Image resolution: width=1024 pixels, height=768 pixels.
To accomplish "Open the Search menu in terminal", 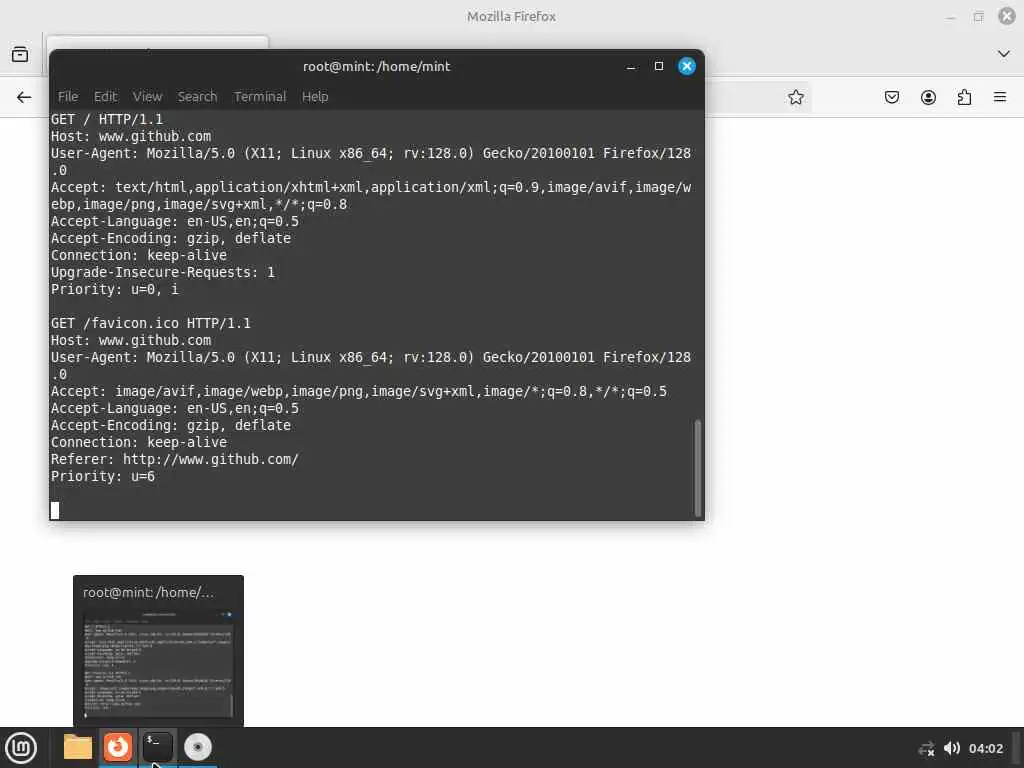I will click(197, 97).
